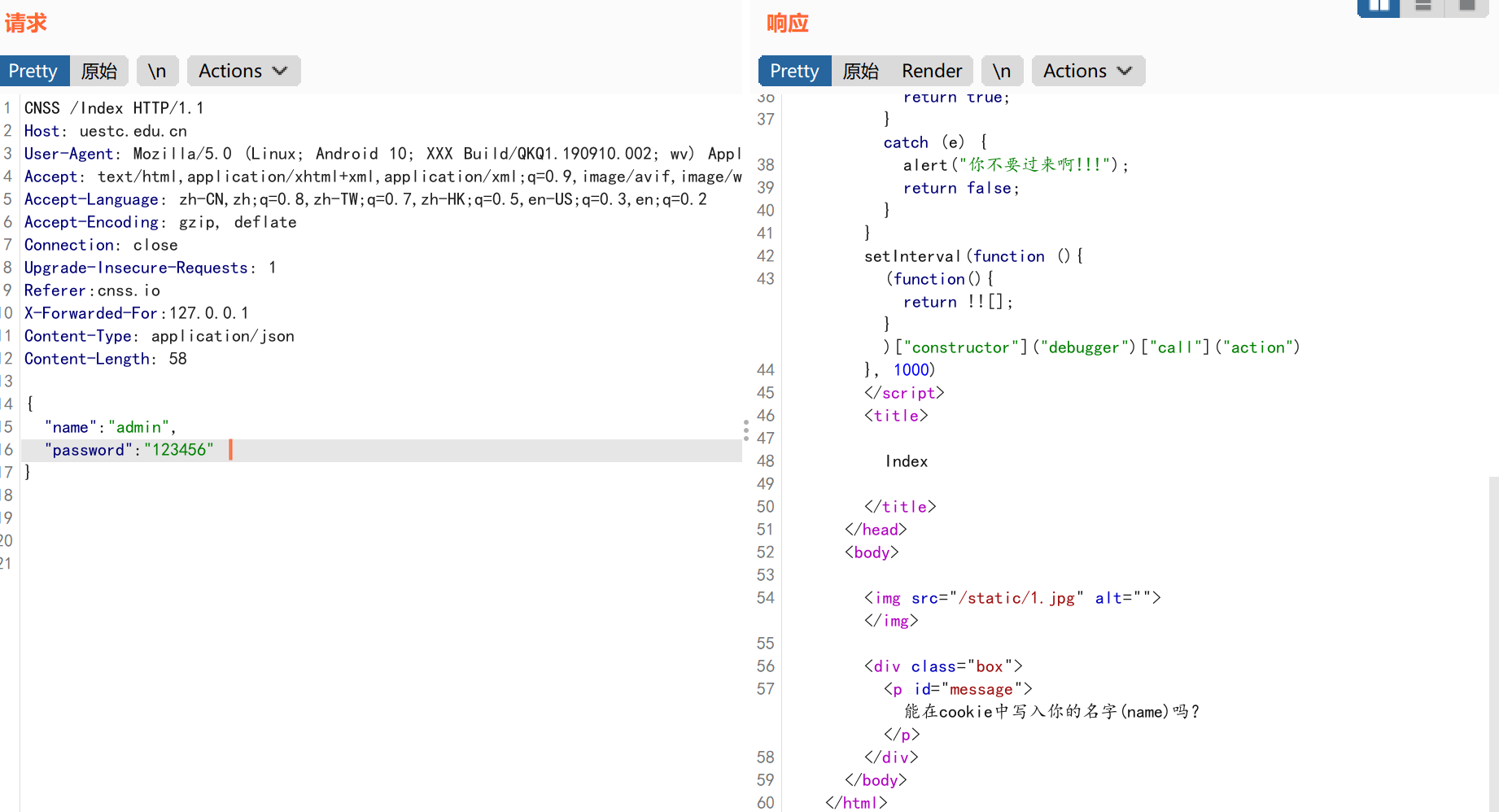Click the request line 'CNSS /Index HTTP/1.1'
The width and height of the screenshot is (1499, 812).
pos(114,108)
